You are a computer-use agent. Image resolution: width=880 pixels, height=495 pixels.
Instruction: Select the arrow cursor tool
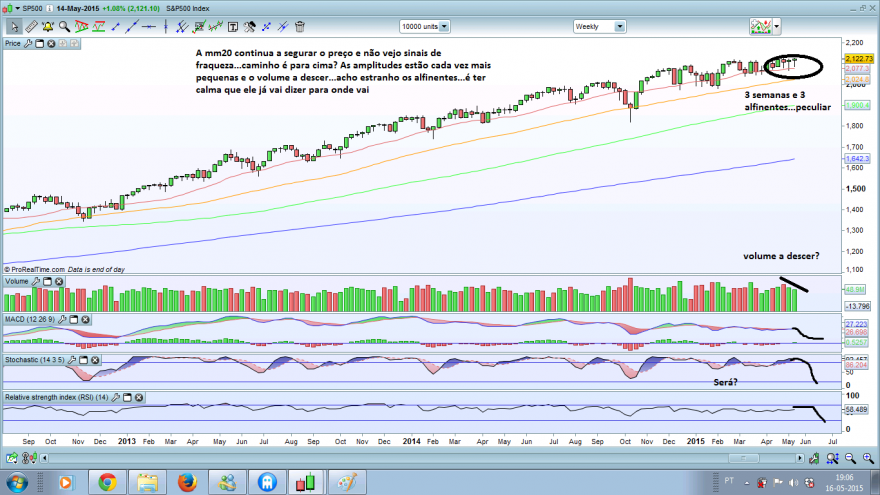point(14,26)
